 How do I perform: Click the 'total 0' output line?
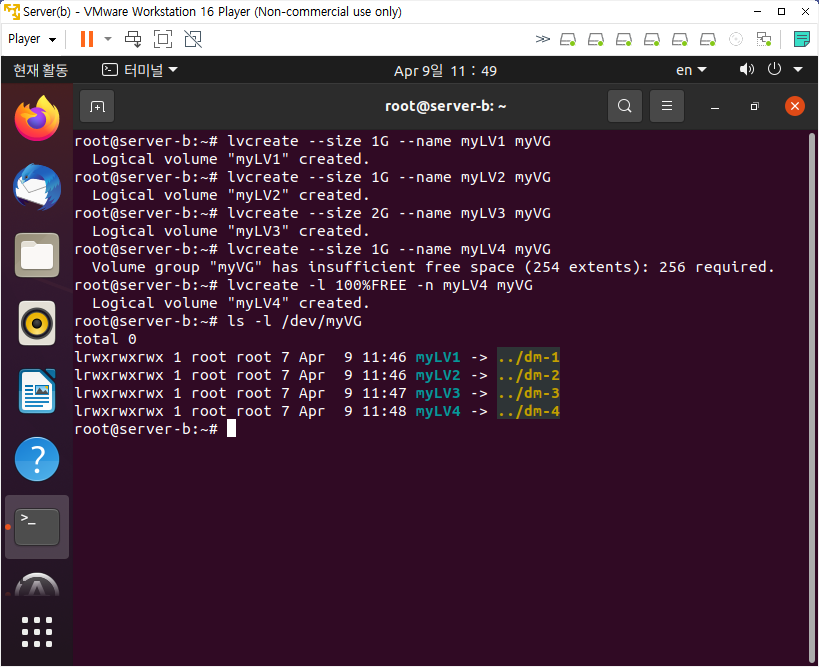(106, 339)
